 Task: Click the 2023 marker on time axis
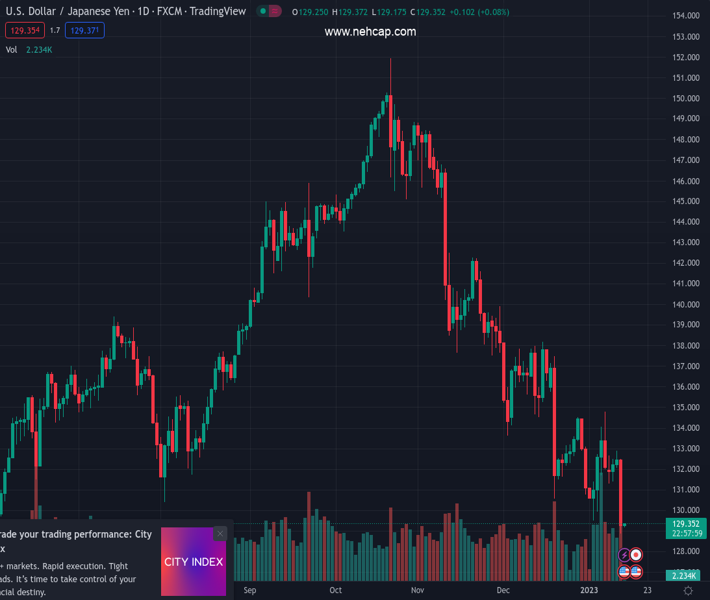(x=589, y=590)
